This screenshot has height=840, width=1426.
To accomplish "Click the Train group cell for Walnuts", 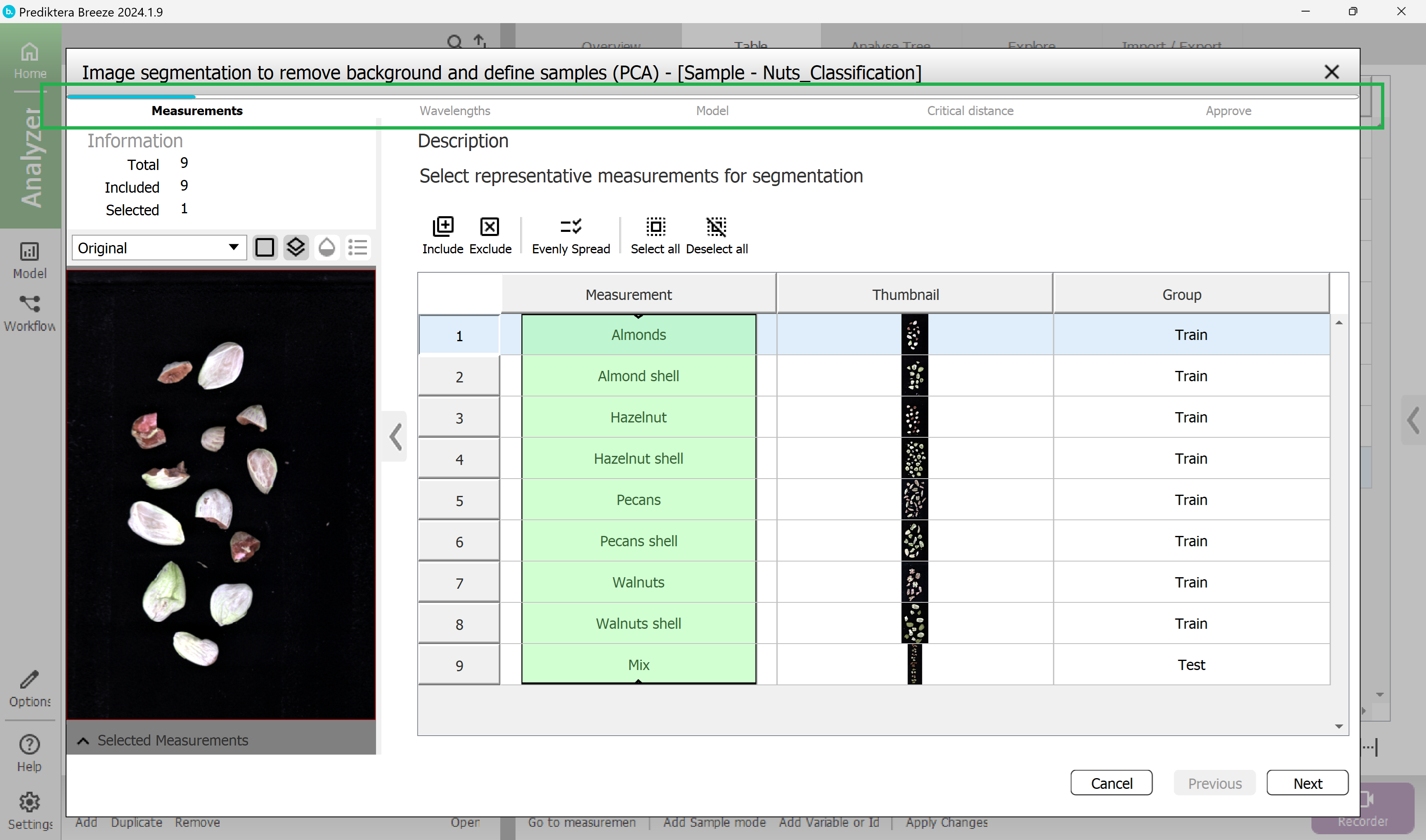I will click(x=1191, y=582).
